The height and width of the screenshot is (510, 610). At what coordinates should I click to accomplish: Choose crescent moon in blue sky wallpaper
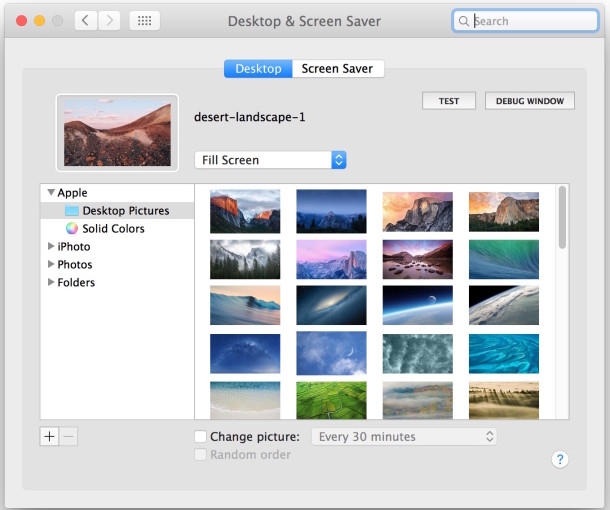pos(331,353)
